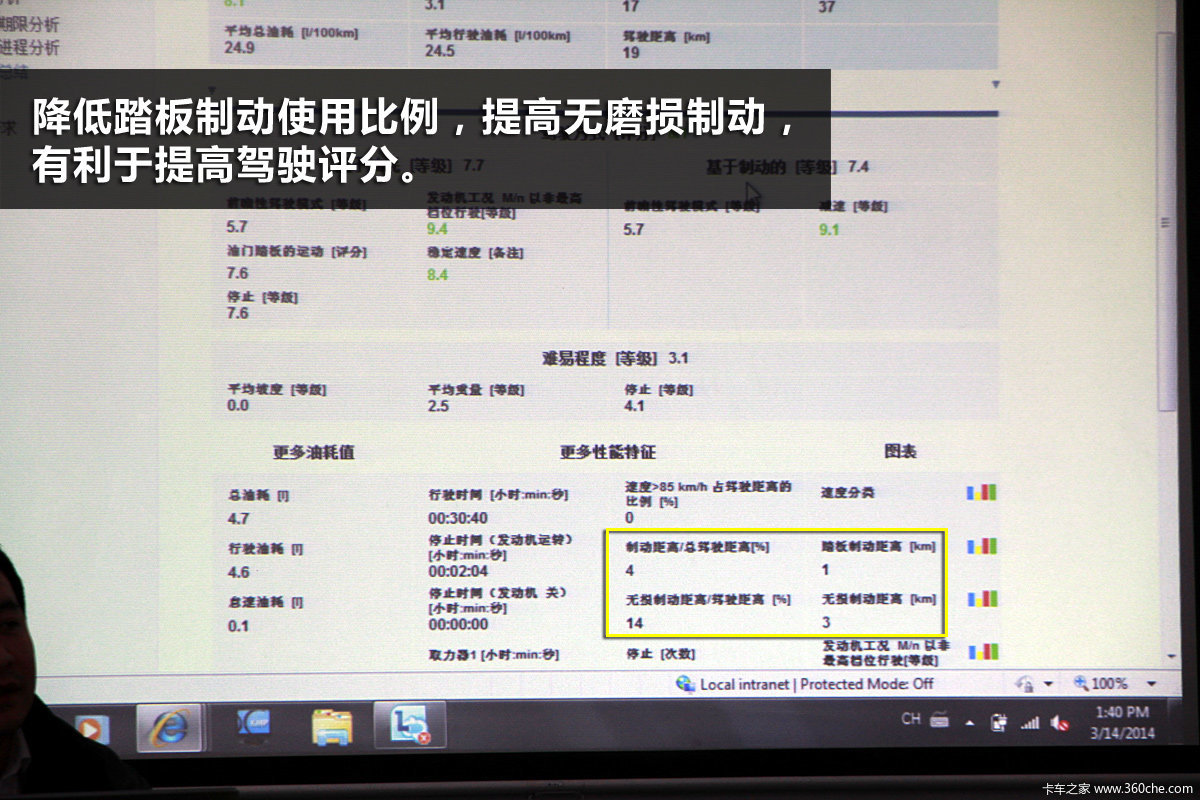
Task: Click the speed >85 km/h percentage label
Action: [708, 492]
